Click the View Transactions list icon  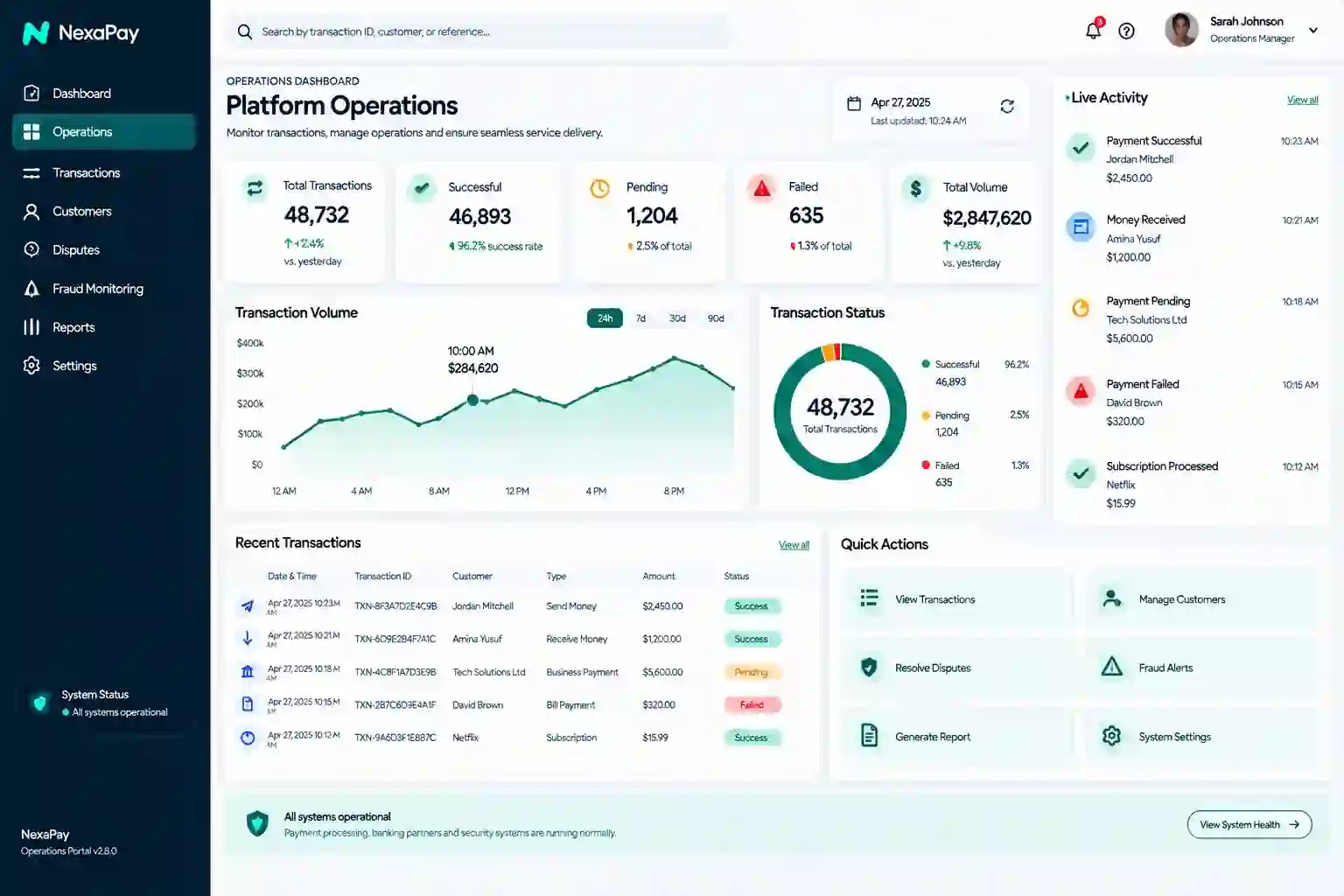click(x=869, y=598)
